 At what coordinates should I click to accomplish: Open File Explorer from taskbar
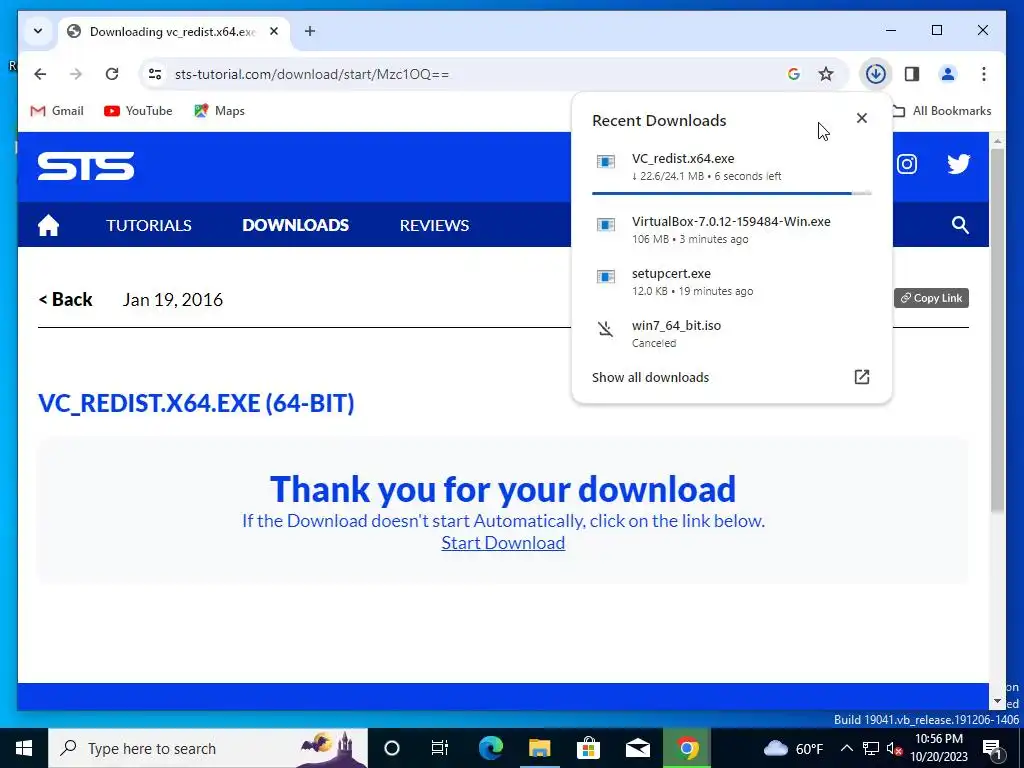pyautogui.click(x=539, y=748)
